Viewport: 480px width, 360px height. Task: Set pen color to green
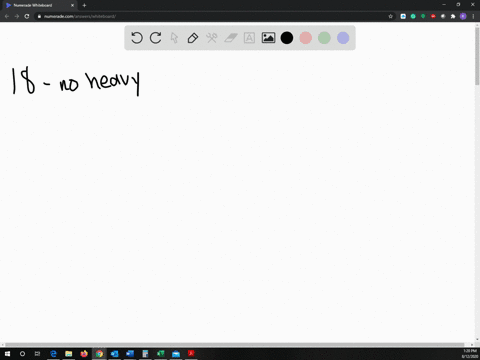point(324,38)
